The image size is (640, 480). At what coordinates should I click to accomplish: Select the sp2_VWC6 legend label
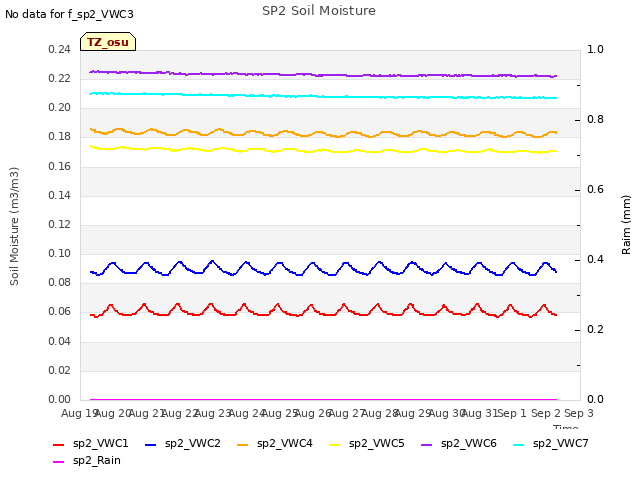click(x=469, y=444)
